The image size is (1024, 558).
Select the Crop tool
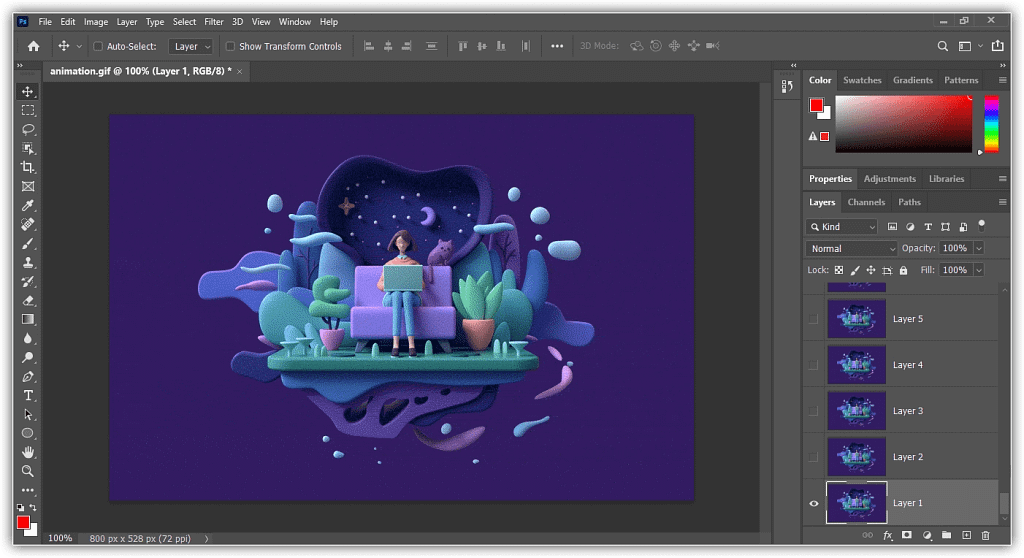tap(28, 167)
